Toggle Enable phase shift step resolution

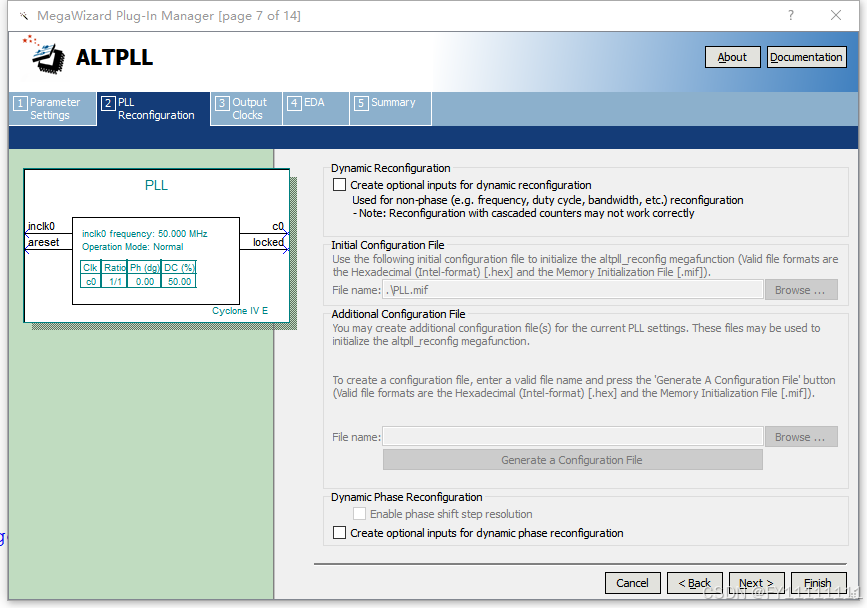(x=359, y=514)
